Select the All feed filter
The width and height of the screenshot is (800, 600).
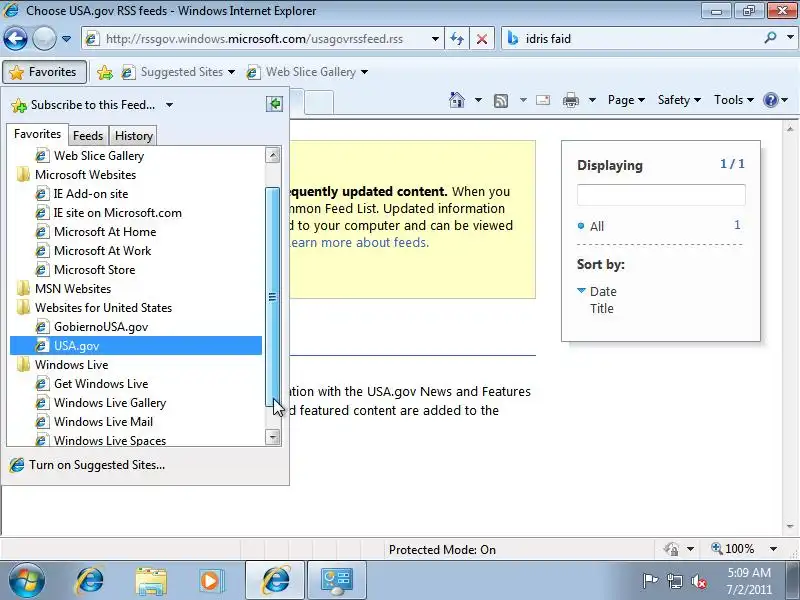click(x=596, y=227)
